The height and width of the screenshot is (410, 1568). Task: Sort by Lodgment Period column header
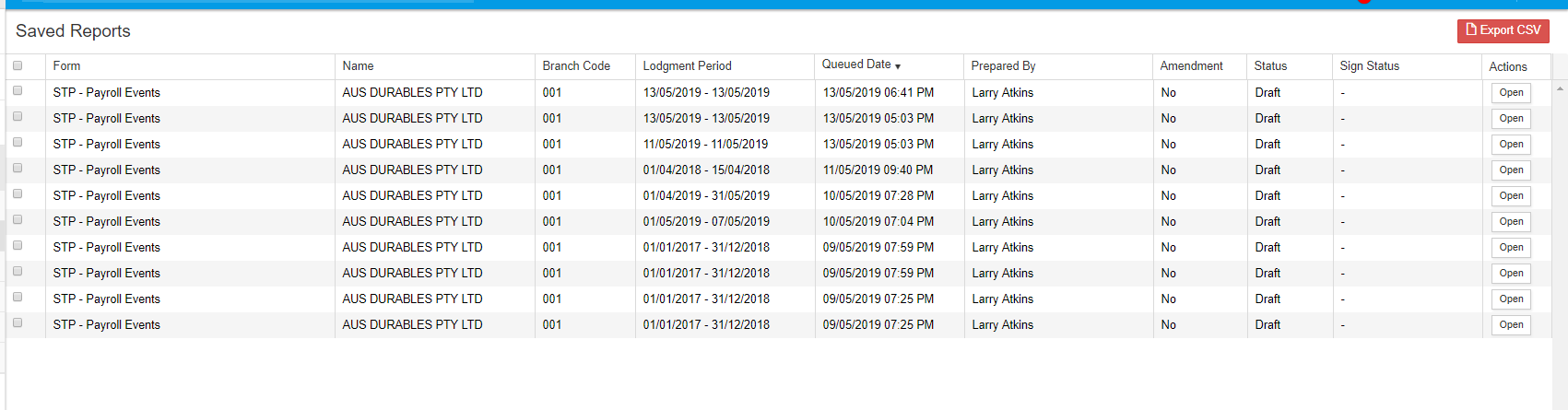(x=687, y=66)
